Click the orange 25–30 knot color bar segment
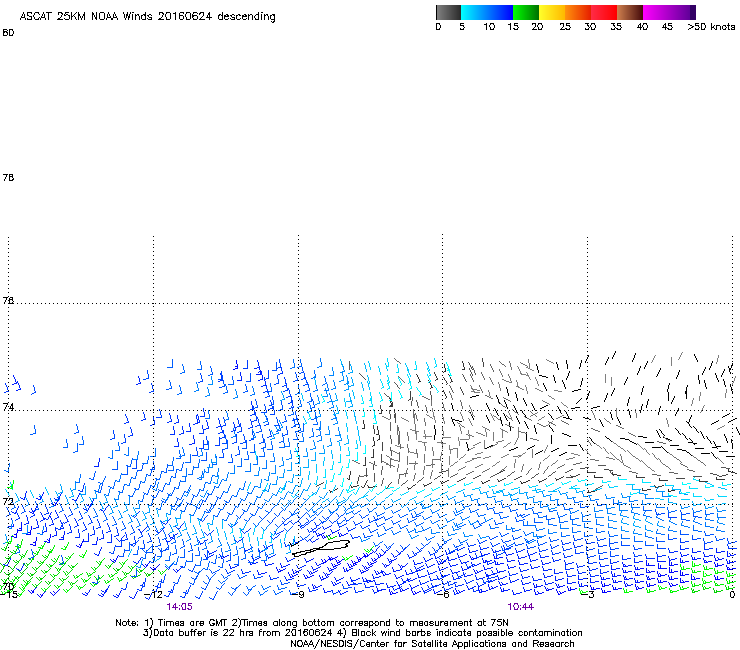This screenshot has height=650, width=740. point(578,12)
